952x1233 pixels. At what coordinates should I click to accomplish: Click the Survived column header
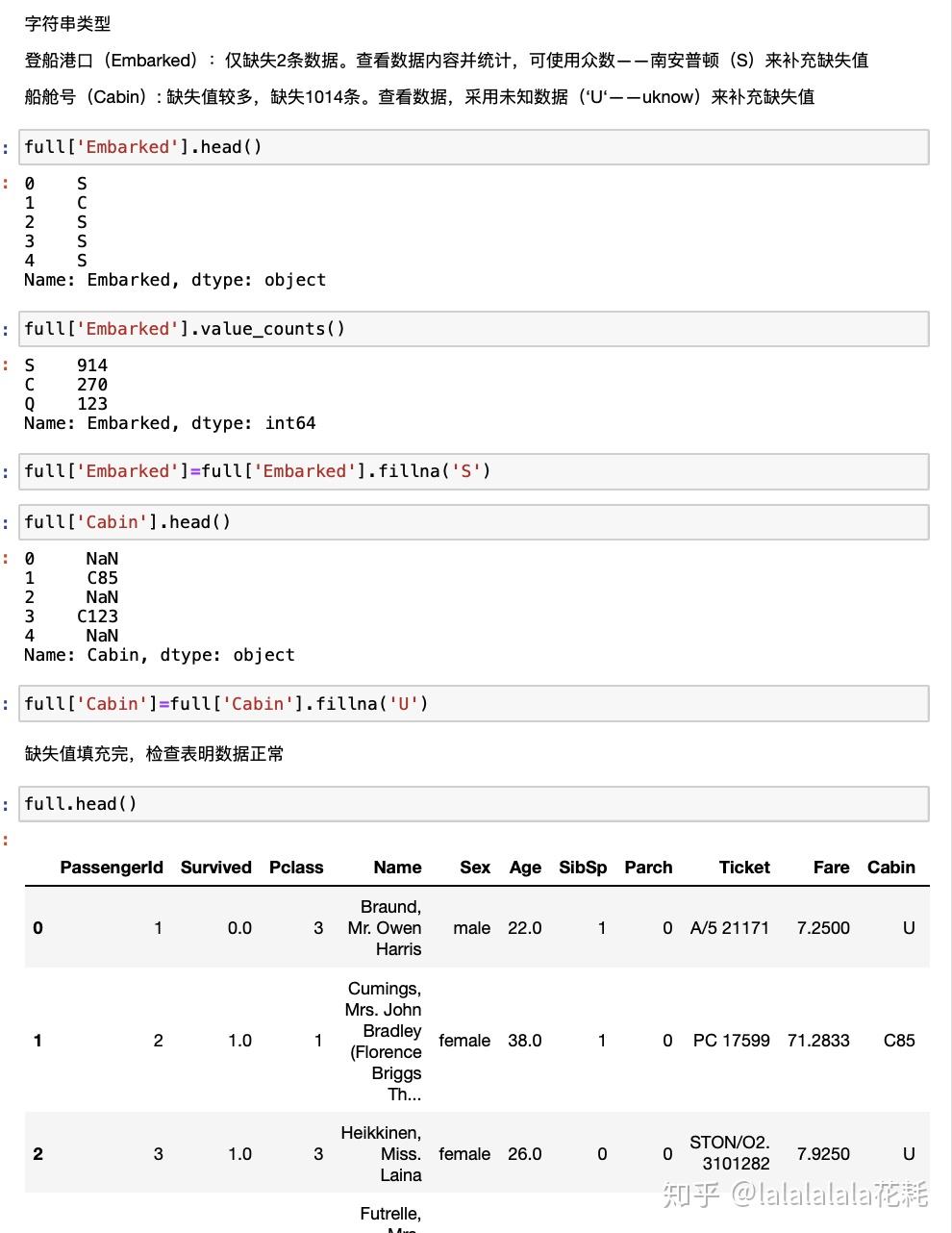click(216, 868)
